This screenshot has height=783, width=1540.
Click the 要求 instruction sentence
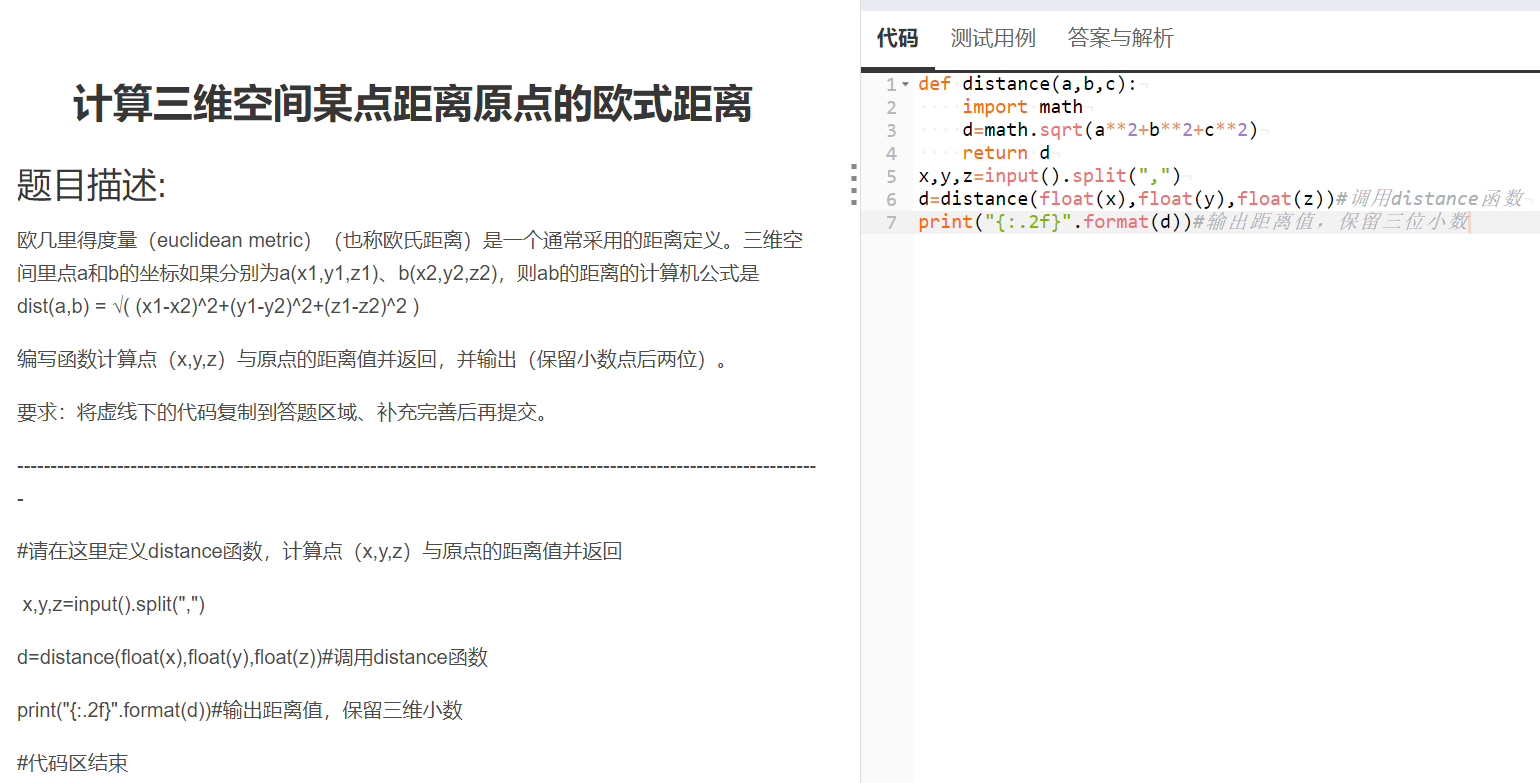[283, 413]
